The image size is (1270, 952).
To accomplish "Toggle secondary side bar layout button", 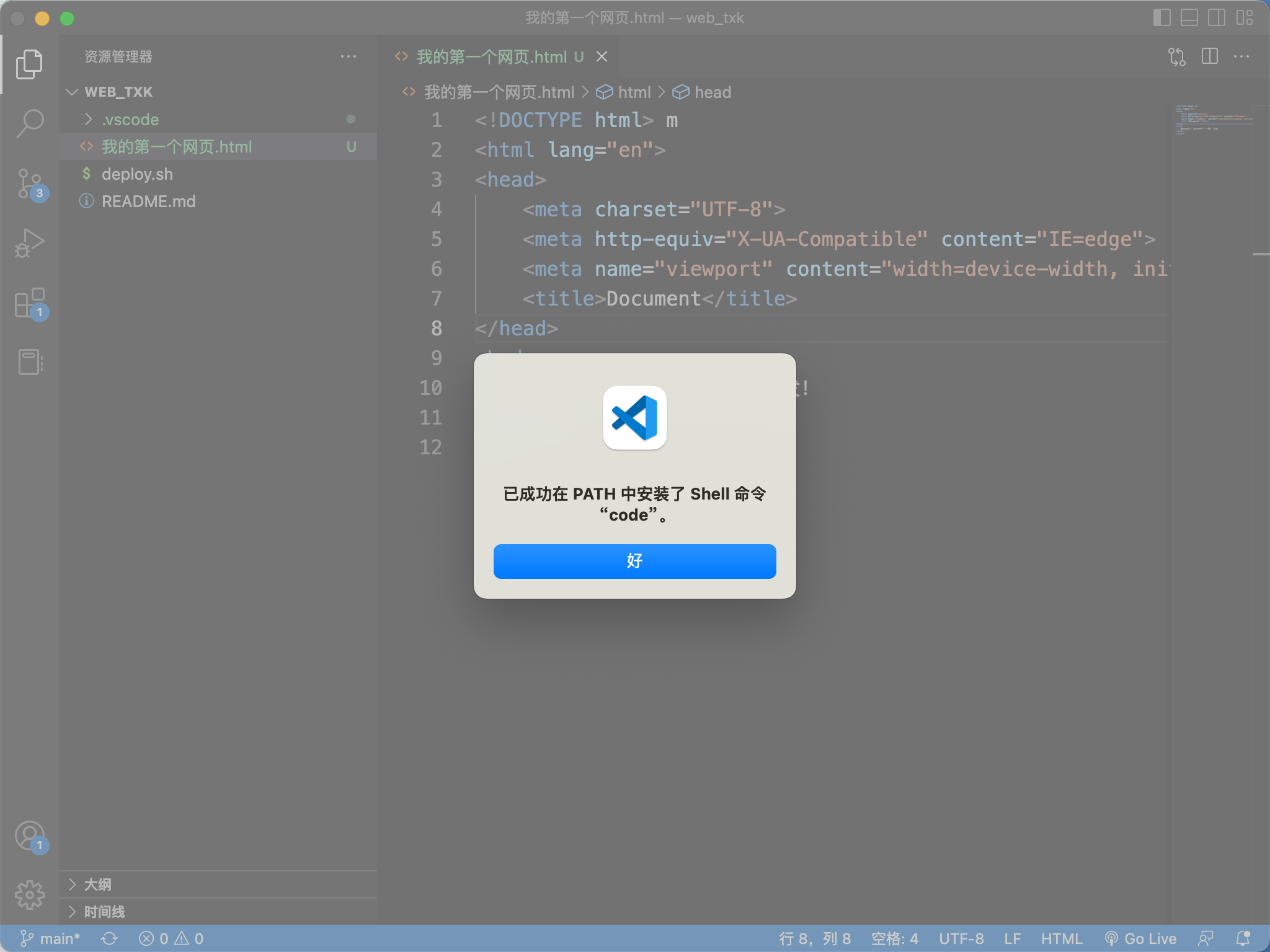I will (1216, 18).
